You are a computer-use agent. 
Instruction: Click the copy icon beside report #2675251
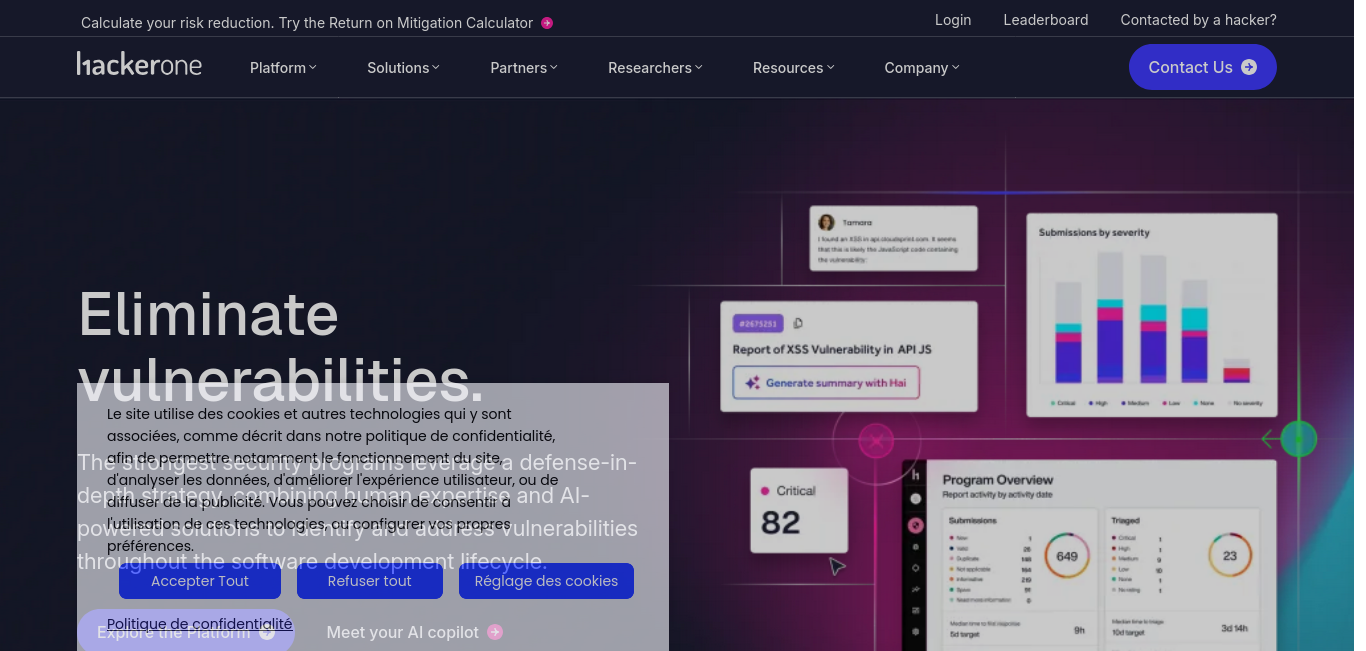[798, 323]
